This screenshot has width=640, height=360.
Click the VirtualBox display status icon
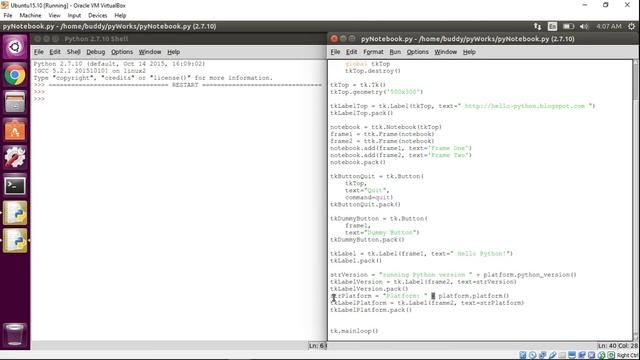click(572, 355)
